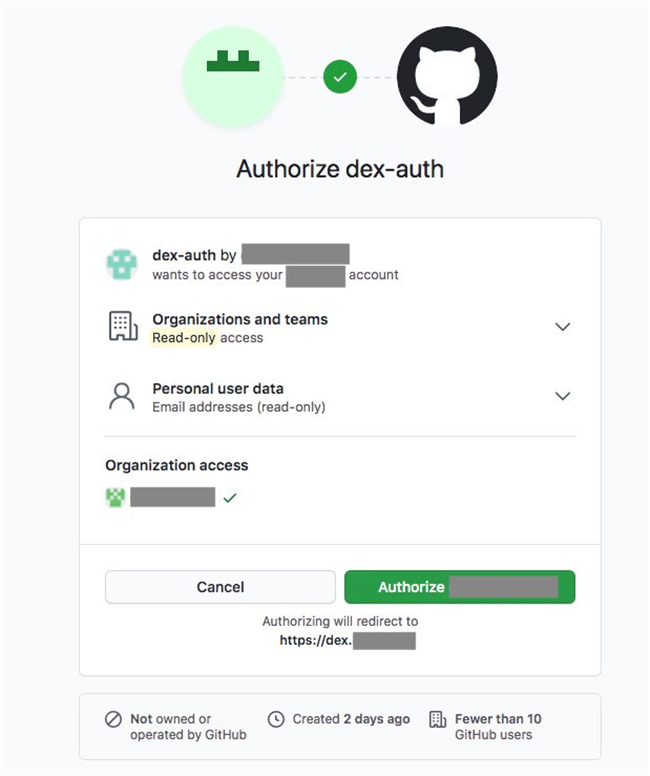Click the building icon next to Fewer than 10
Viewport: 650px width, 776px height.
tap(438, 719)
